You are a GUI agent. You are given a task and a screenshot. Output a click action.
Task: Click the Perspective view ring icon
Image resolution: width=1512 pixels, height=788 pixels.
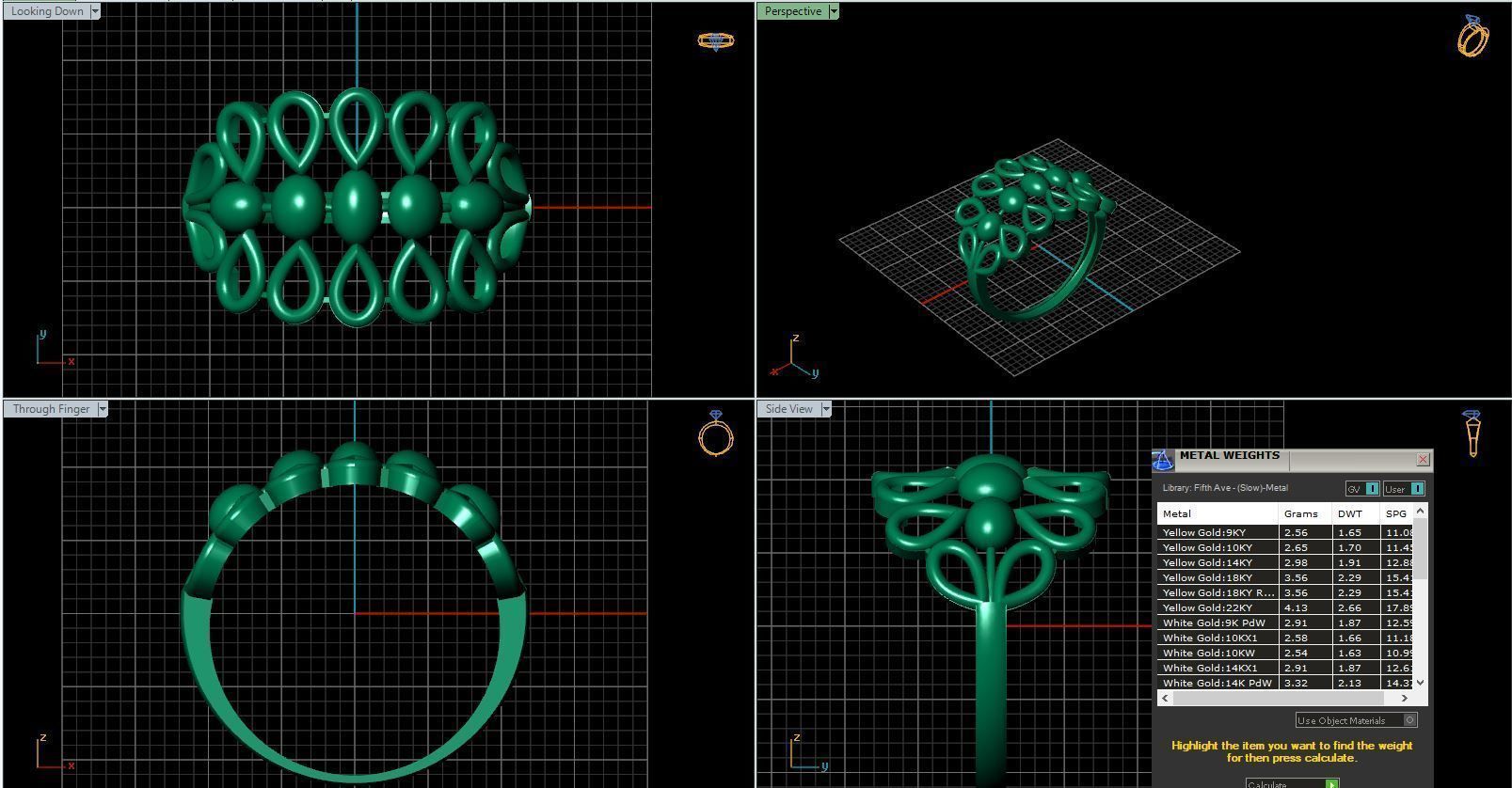pos(1472,36)
